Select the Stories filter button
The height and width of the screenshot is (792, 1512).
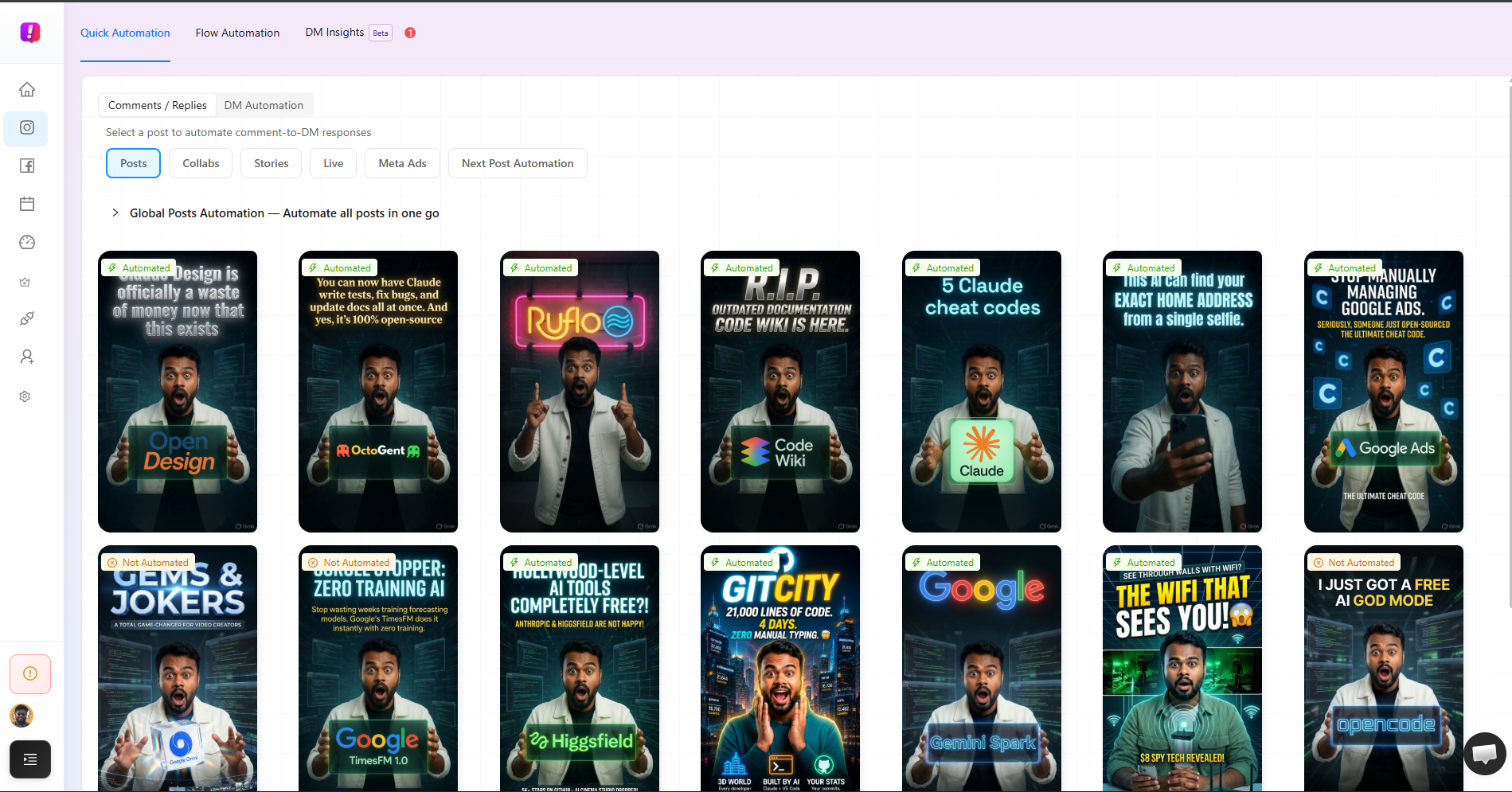(271, 163)
